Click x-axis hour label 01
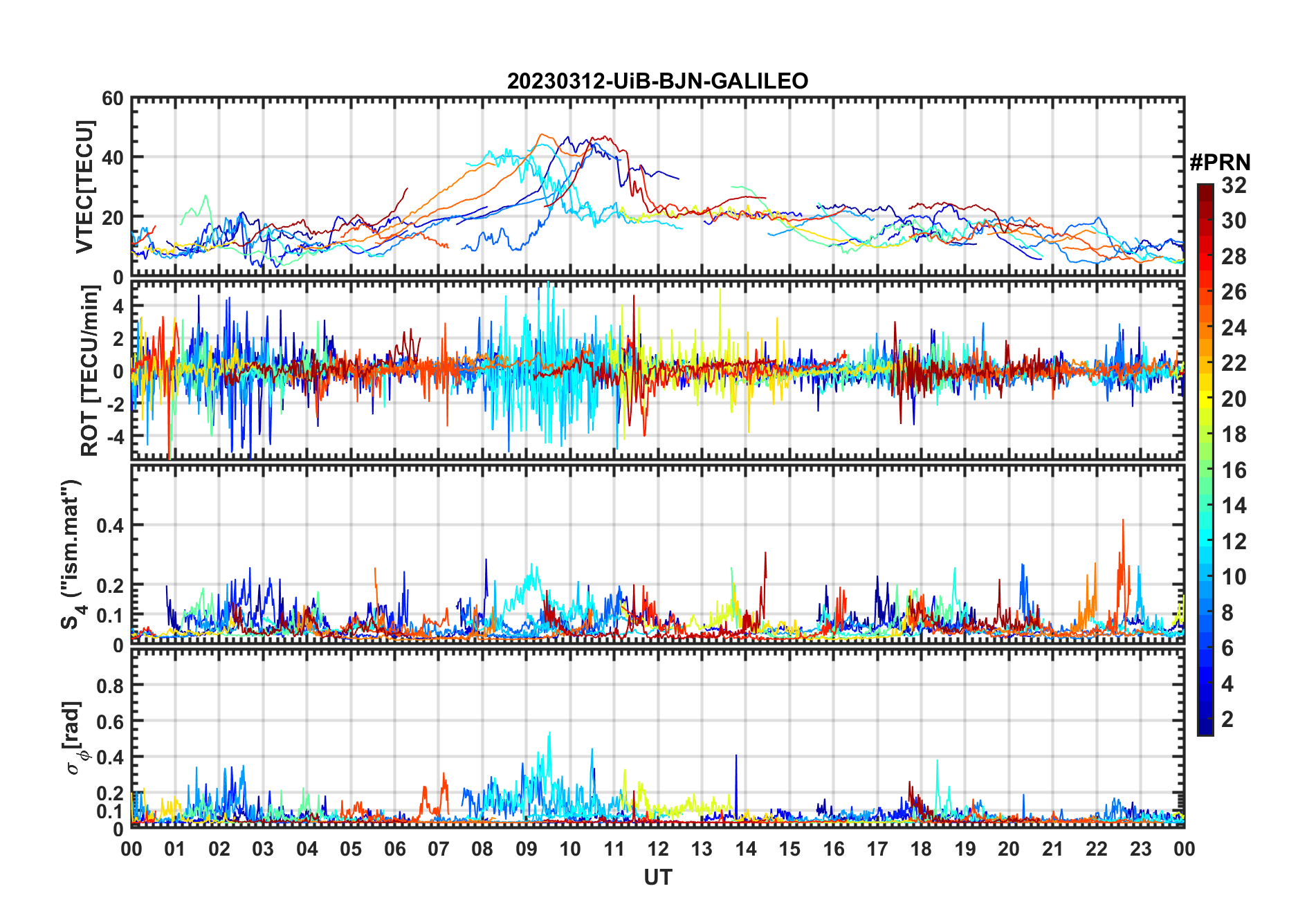 coord(175,849)
